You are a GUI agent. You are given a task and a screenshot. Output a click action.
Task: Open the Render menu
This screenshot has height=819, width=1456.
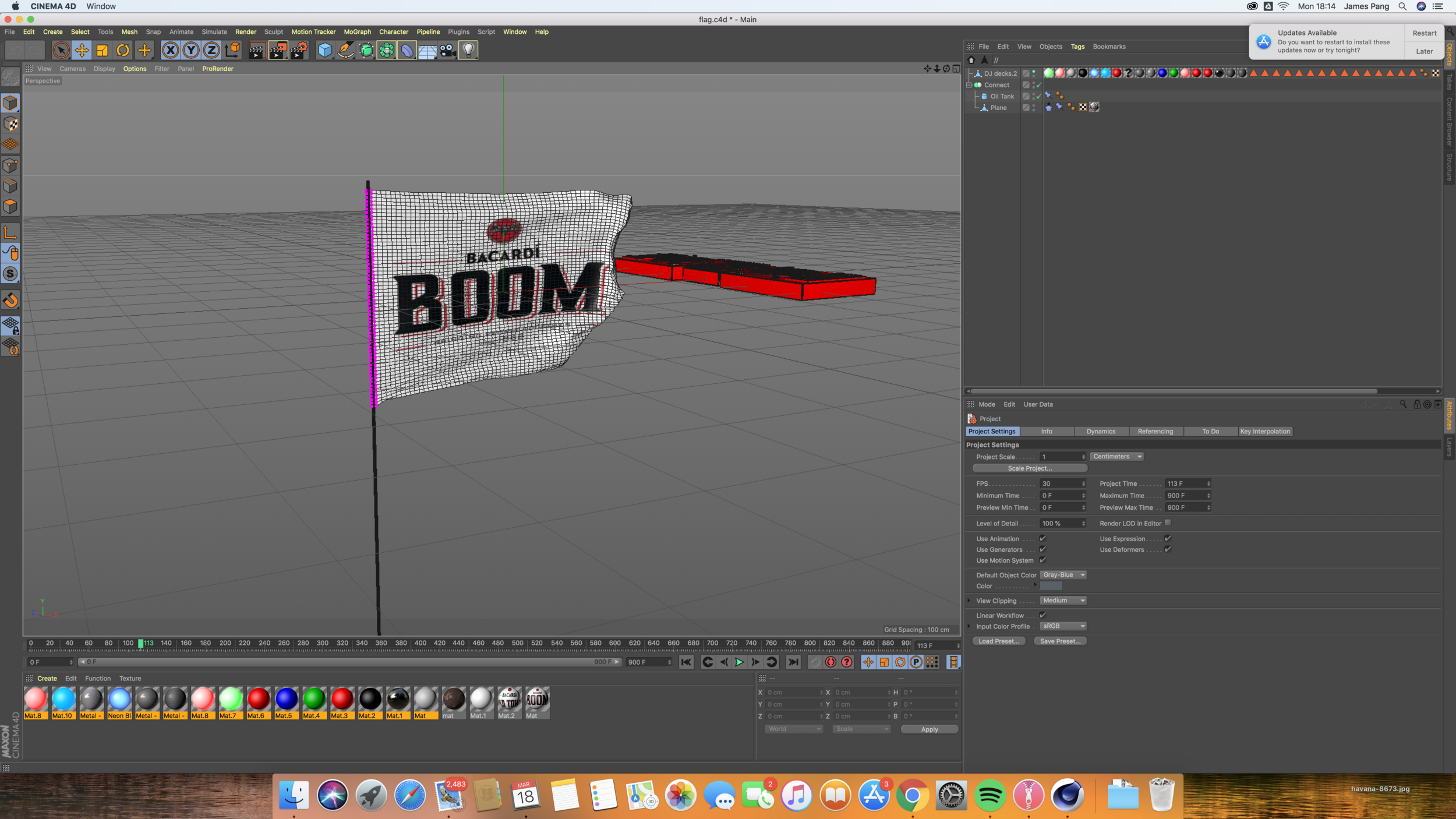click(245, 32)
